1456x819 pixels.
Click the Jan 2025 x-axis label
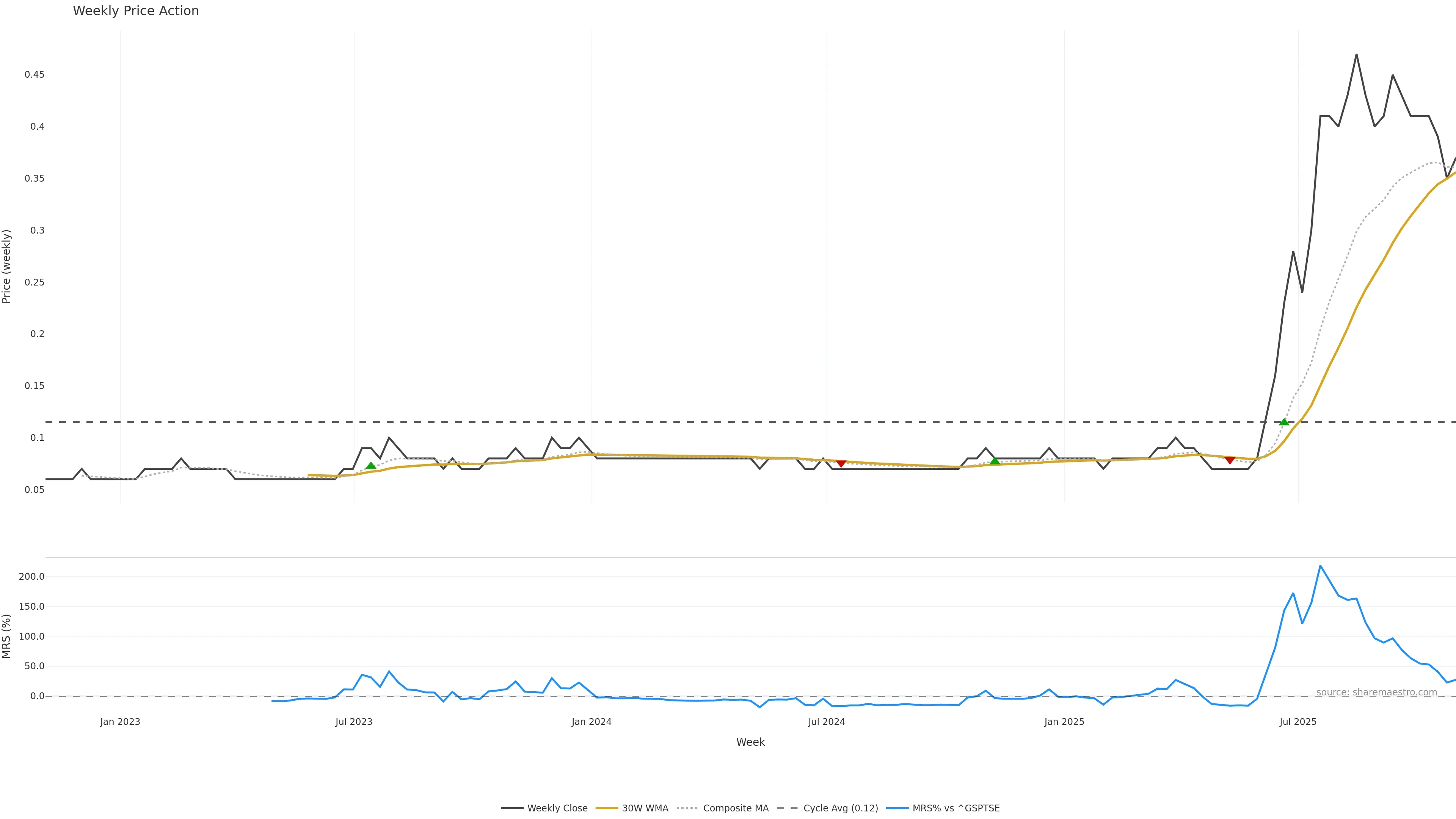(1064, 722)
